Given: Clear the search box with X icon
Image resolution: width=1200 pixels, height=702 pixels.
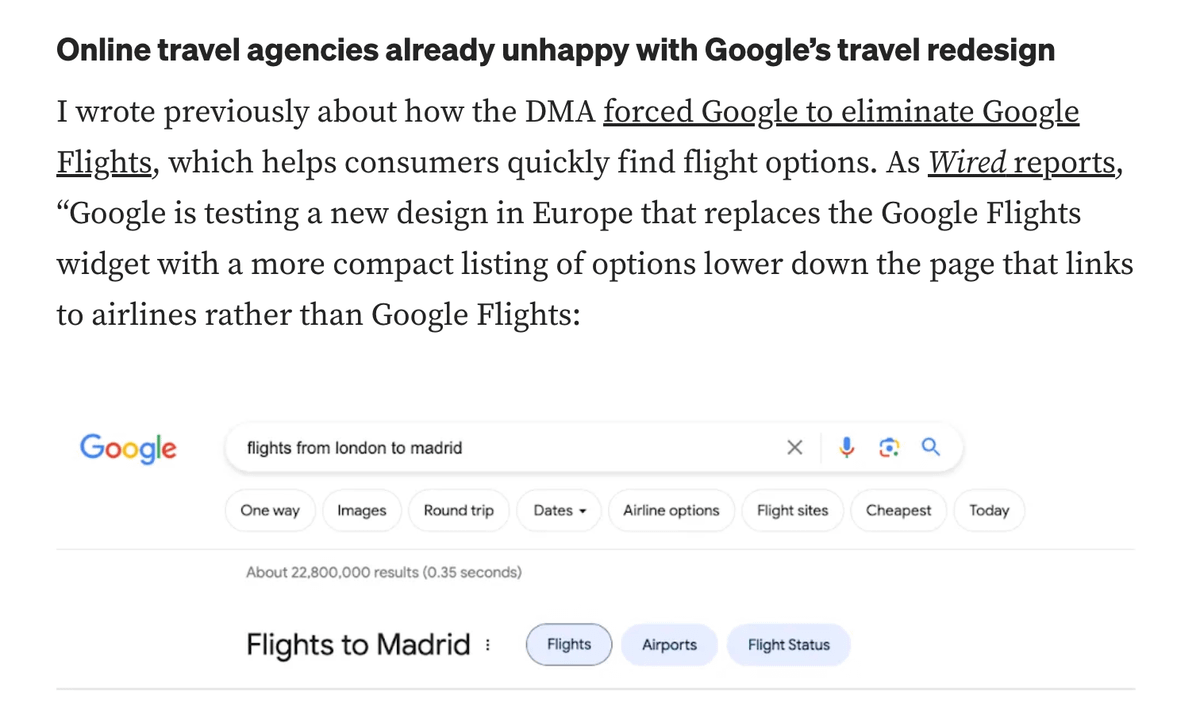Looking at the screenshot, I should pos(794,448).
